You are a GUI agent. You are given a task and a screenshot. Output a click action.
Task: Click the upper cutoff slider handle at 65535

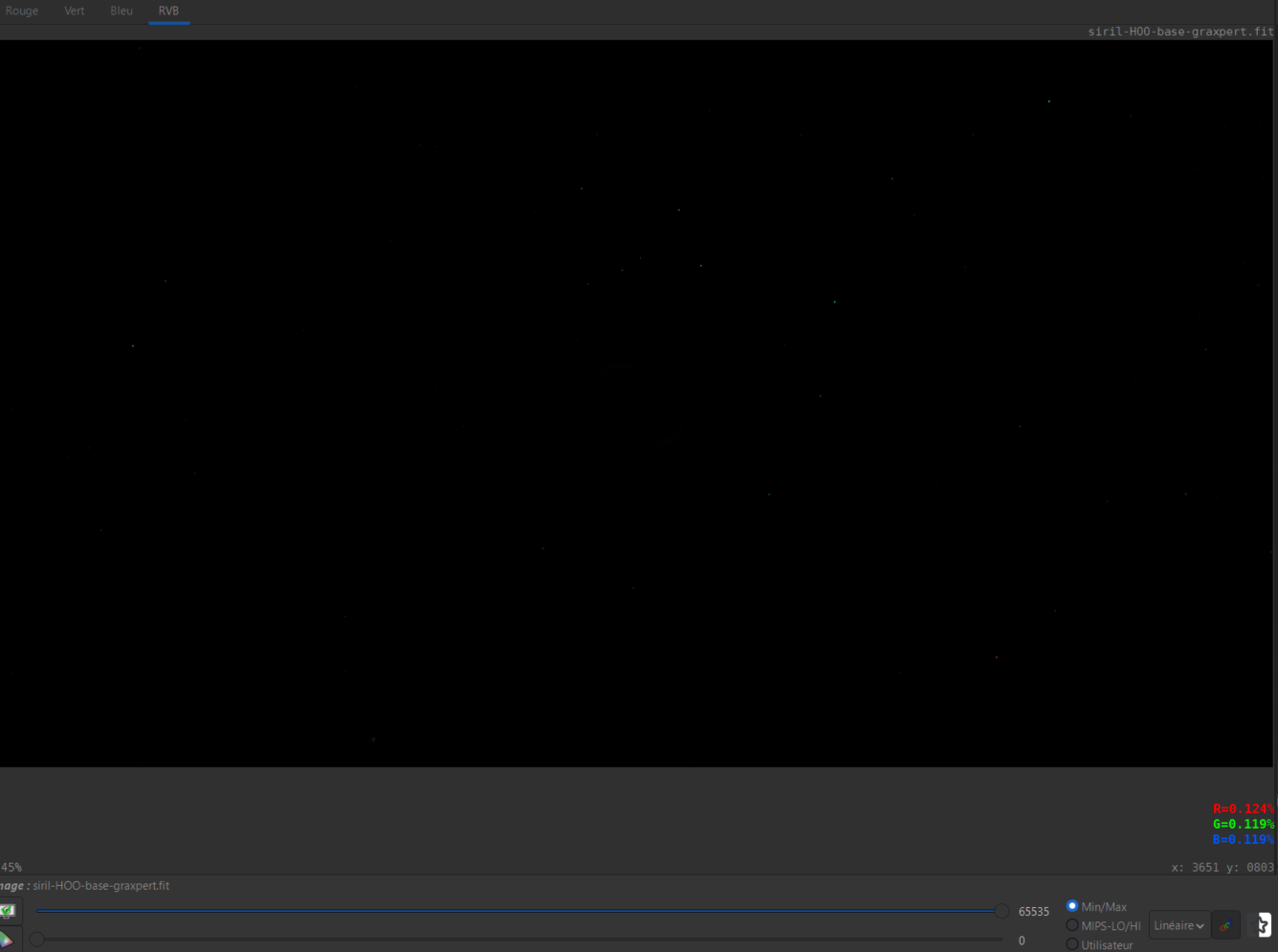pyautogui.click(x=1002, y=911)
